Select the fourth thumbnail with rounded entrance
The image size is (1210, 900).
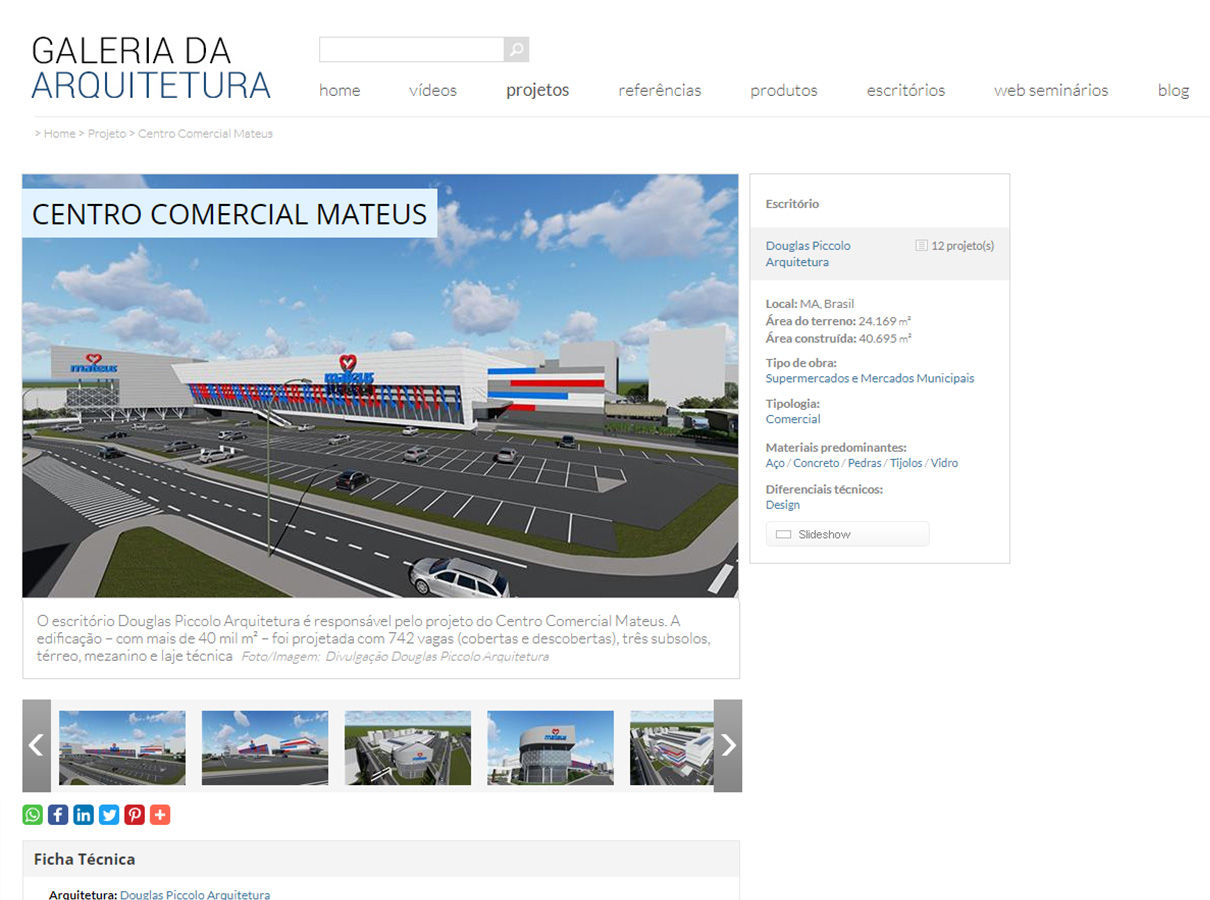coord(551,748)
